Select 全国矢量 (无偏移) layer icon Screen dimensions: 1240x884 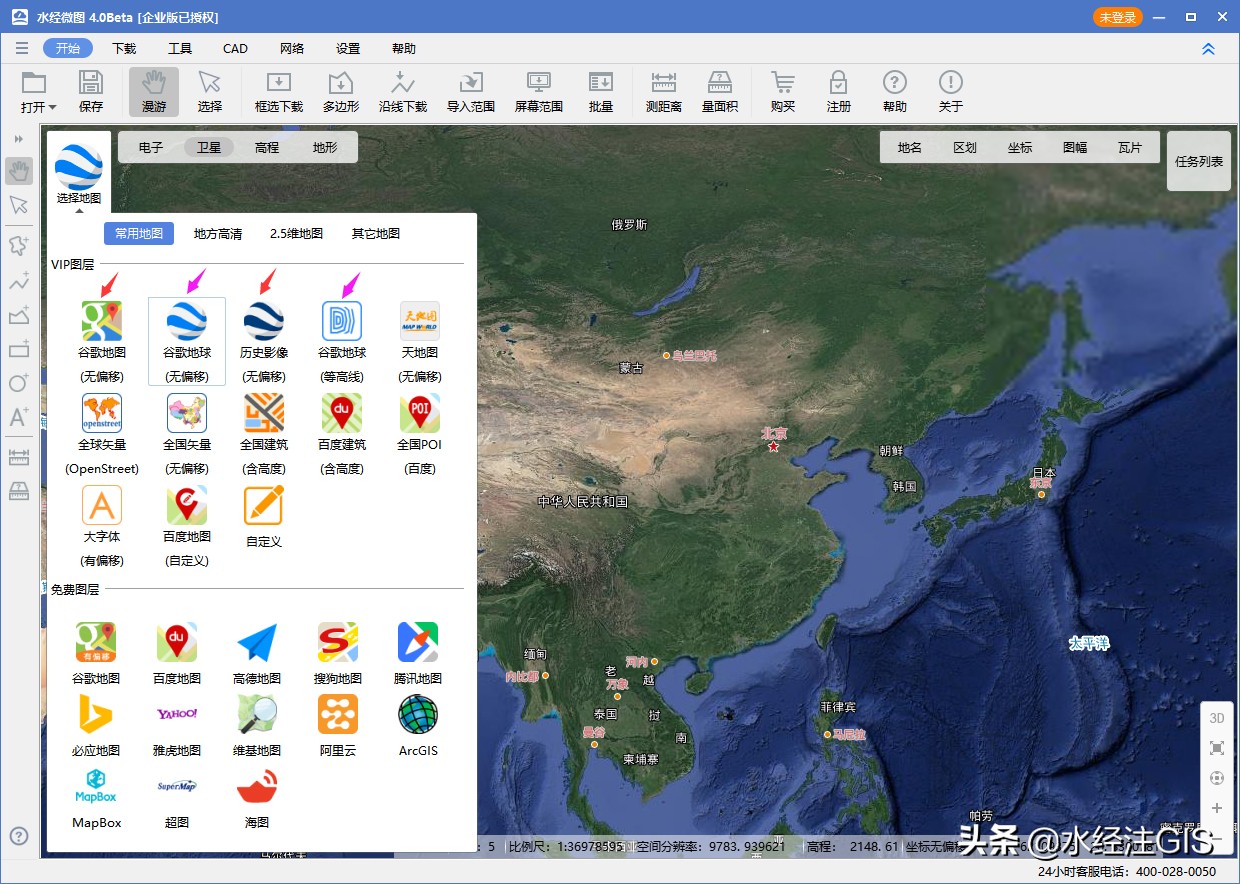pyautogui.click(x=187, y=413)
